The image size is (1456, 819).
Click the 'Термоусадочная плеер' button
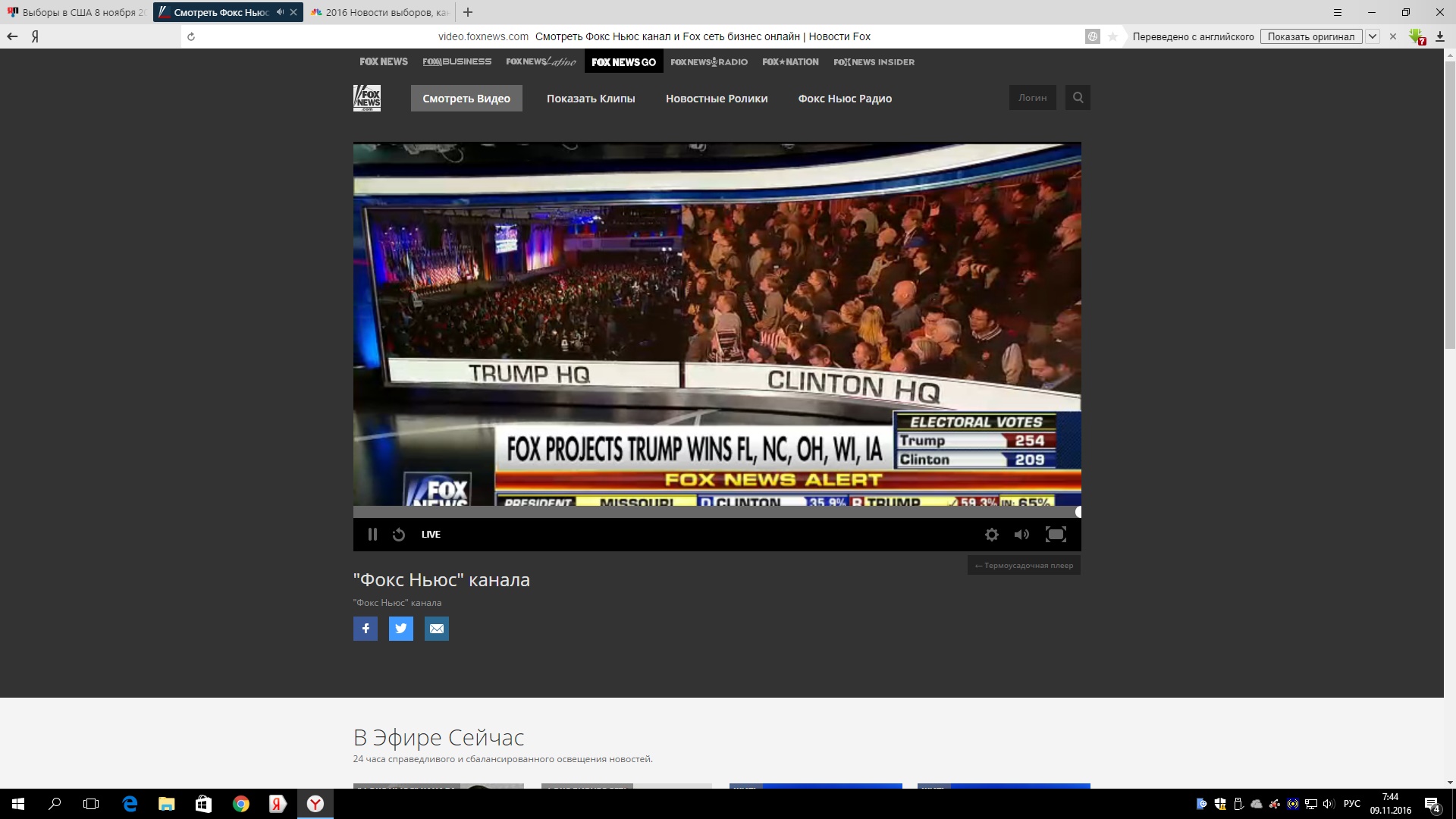1024,565
